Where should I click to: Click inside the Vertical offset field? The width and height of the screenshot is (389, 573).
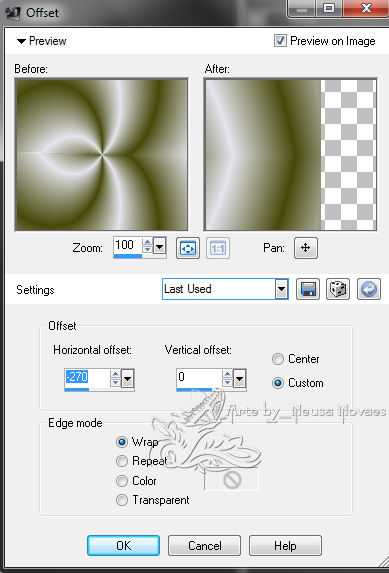(x=199, y=378)
